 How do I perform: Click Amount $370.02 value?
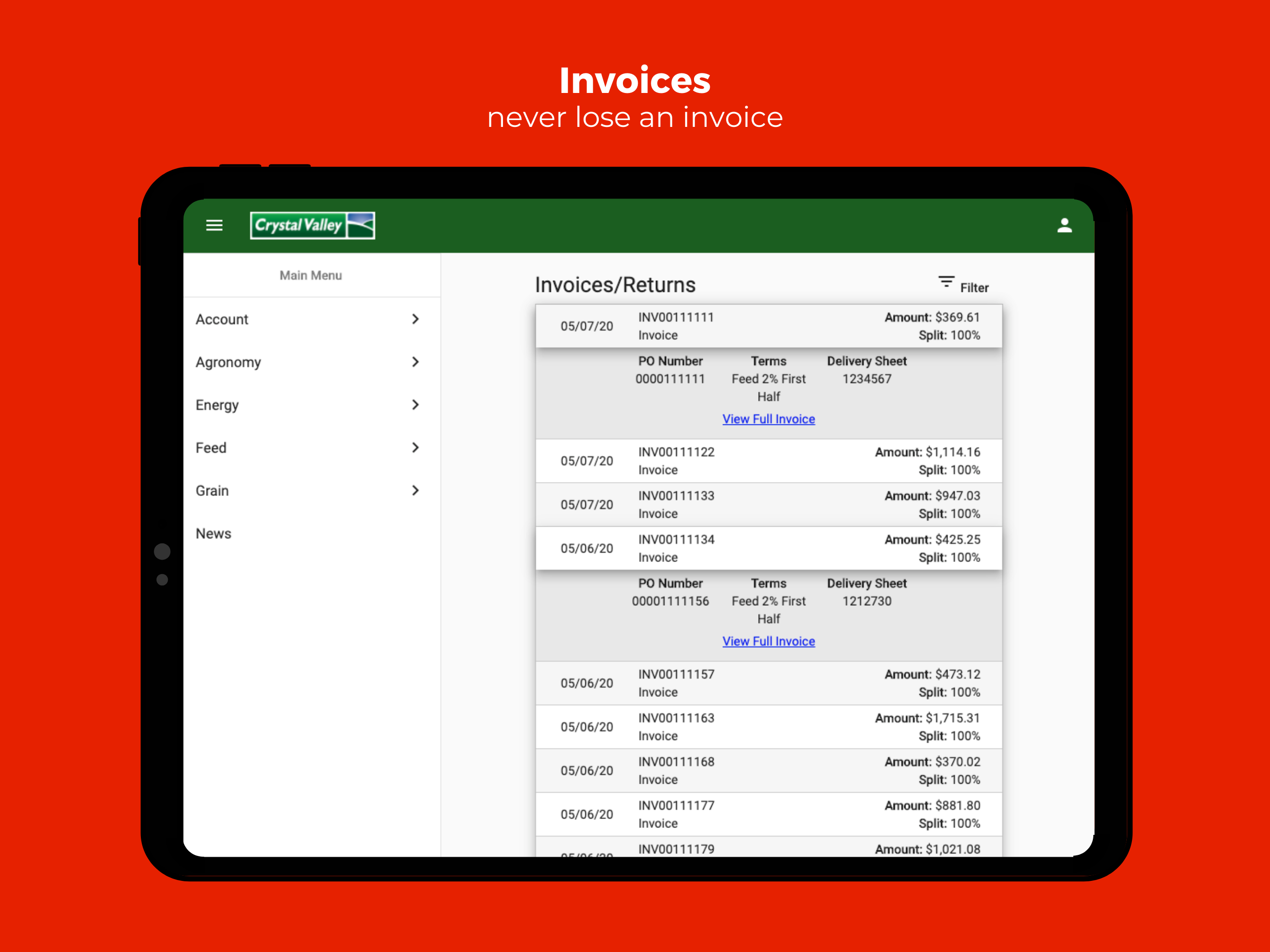click(932, 762)
